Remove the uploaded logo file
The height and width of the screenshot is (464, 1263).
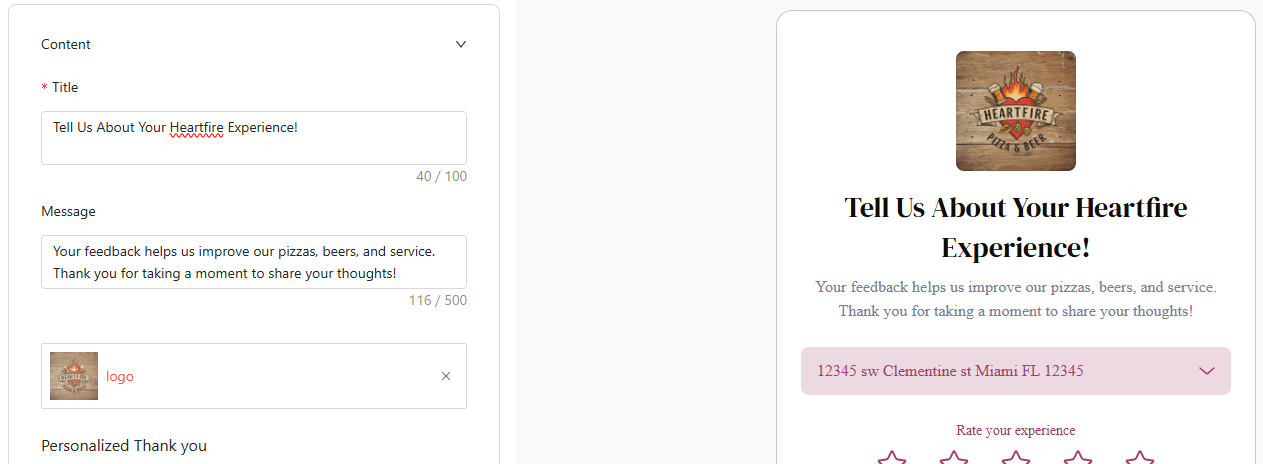[446, 376]
